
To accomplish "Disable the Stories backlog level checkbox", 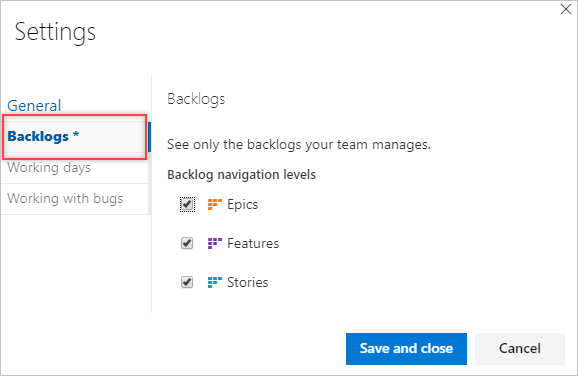I will (187, 282).
